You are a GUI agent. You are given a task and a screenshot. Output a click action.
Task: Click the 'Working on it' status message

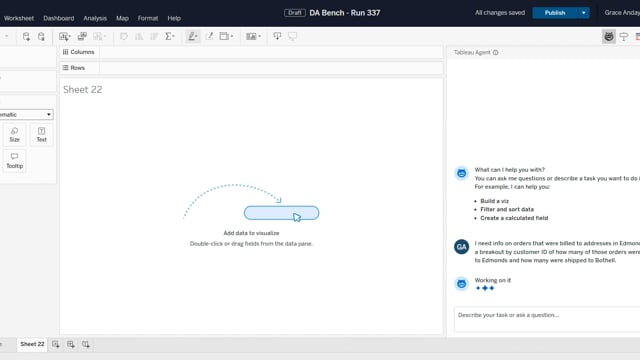tap(493, 280)
